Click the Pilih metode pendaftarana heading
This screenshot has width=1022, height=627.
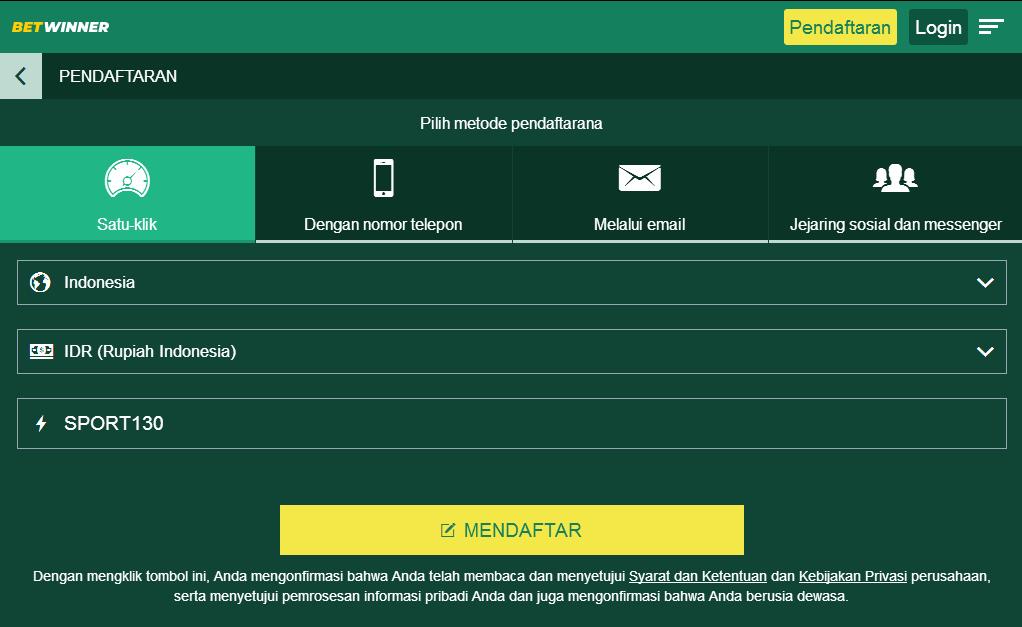point(511,123)
